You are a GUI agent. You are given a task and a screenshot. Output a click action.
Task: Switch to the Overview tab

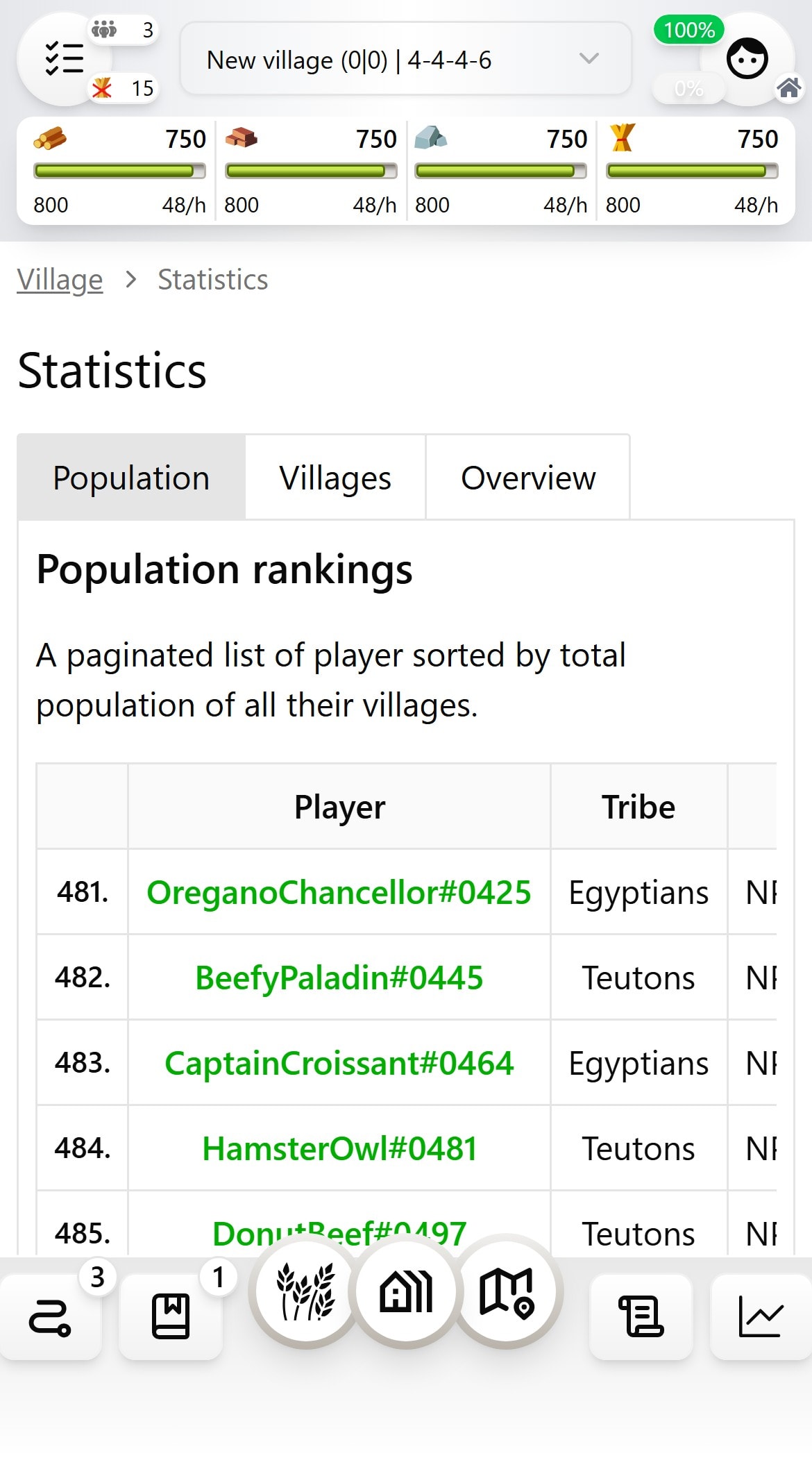click(x=528, y=478)
